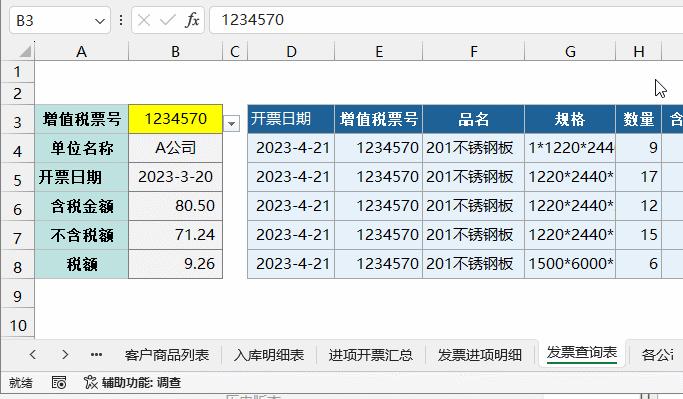Select 税额 value 9.26
683x399 pixels.
point(176,264)
